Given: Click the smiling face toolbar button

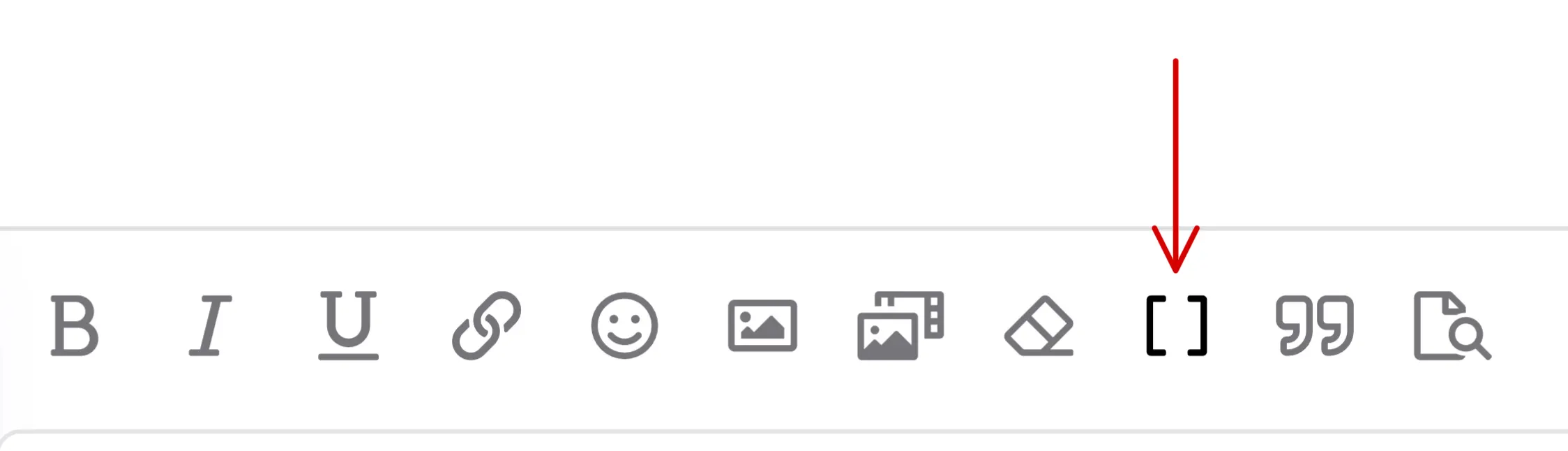Looking at the screenshot, I should click(x=624, y=325).
